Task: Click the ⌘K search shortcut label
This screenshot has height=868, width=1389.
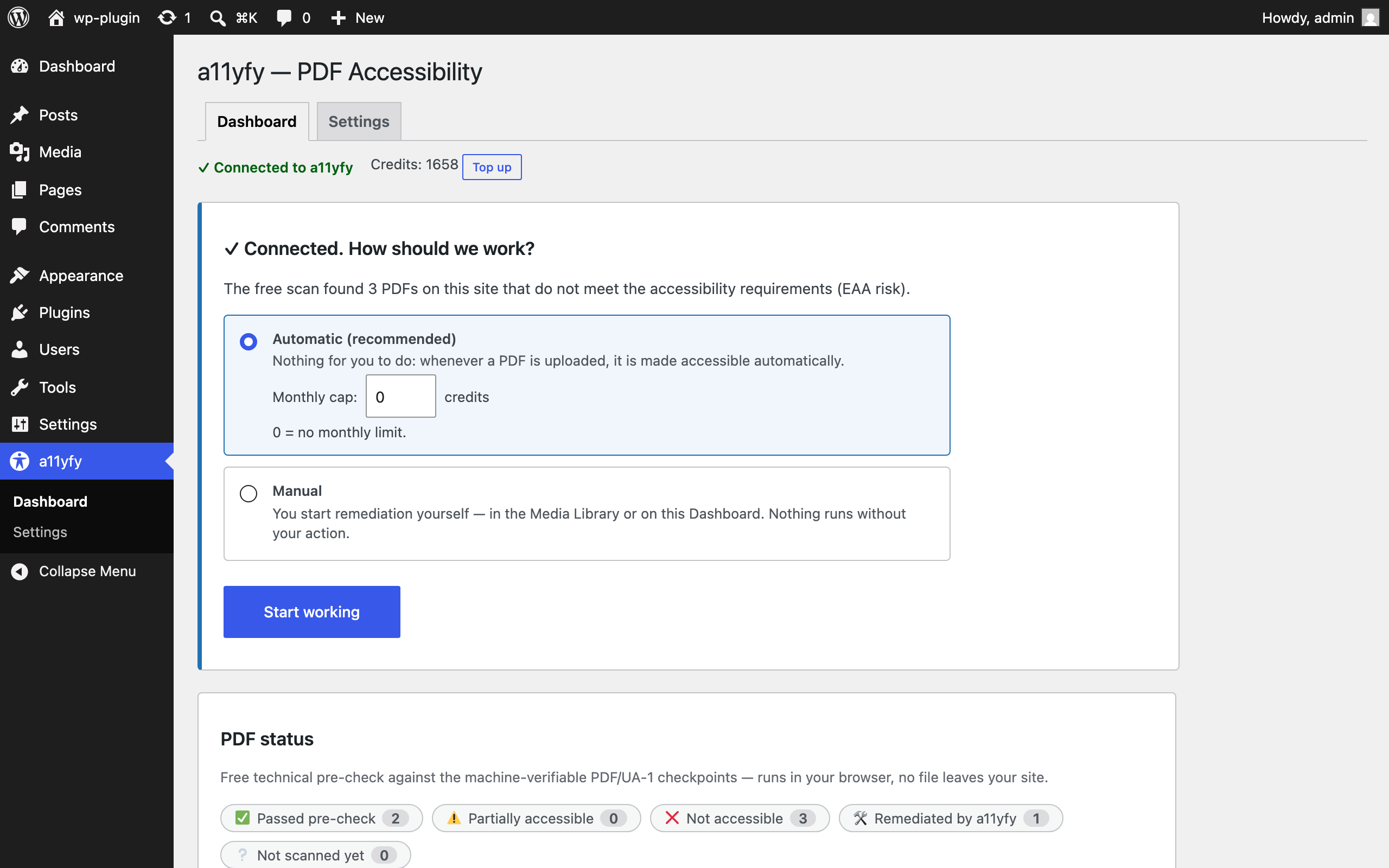Action: point(246,18)
